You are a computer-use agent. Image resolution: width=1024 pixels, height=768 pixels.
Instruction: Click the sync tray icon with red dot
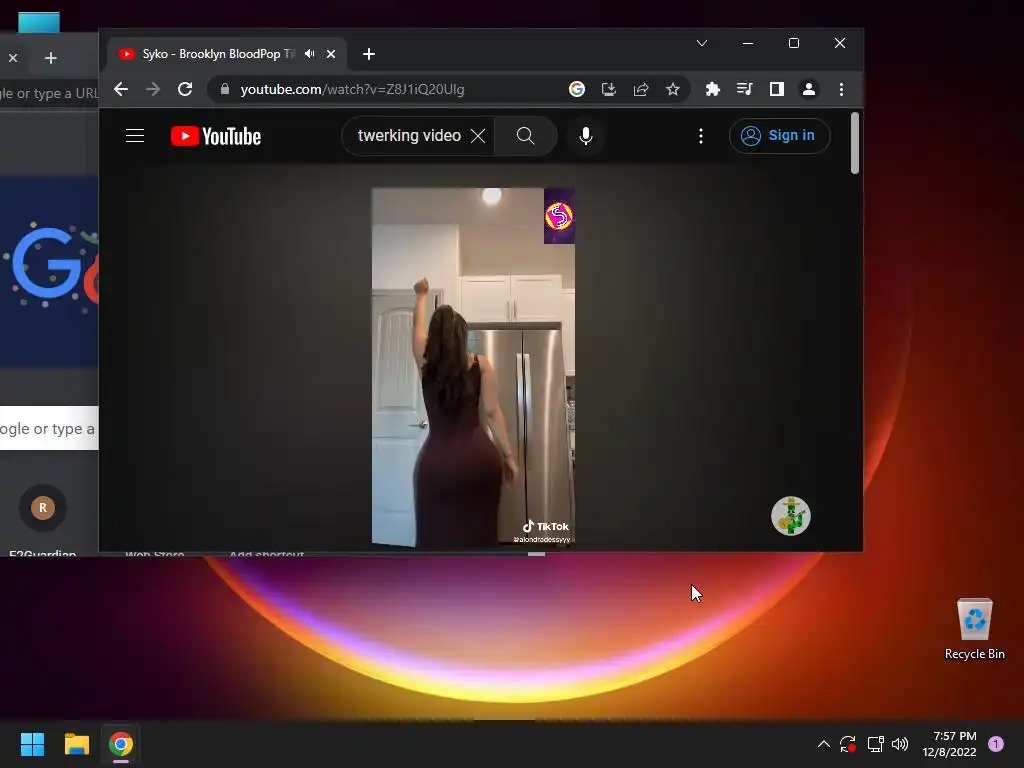tap(848, 744)
